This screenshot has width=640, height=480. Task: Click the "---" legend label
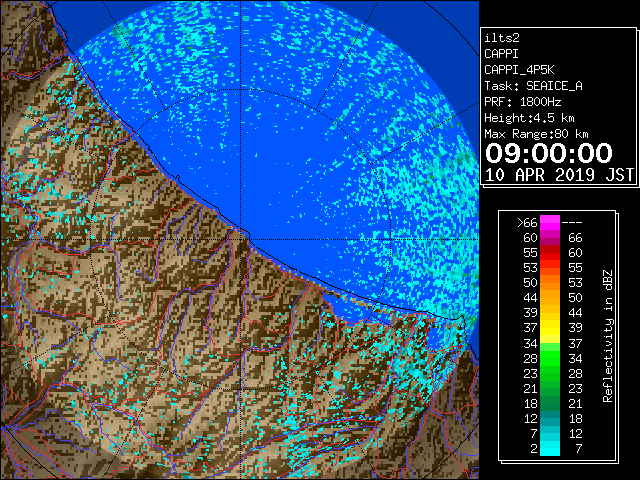click(572, 223)
